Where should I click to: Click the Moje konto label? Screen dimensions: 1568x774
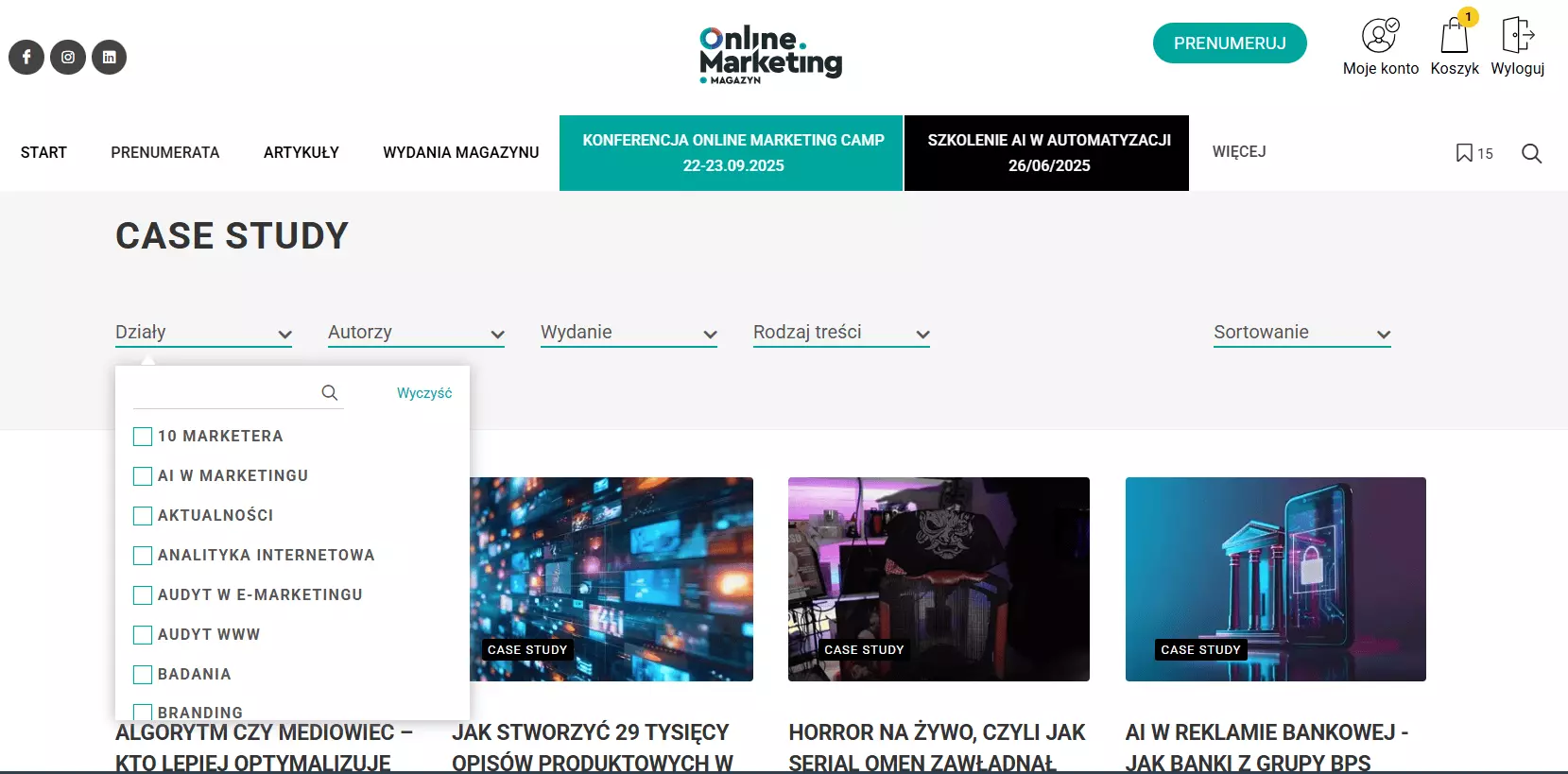pyautogui.click(x=1381, y=68)
